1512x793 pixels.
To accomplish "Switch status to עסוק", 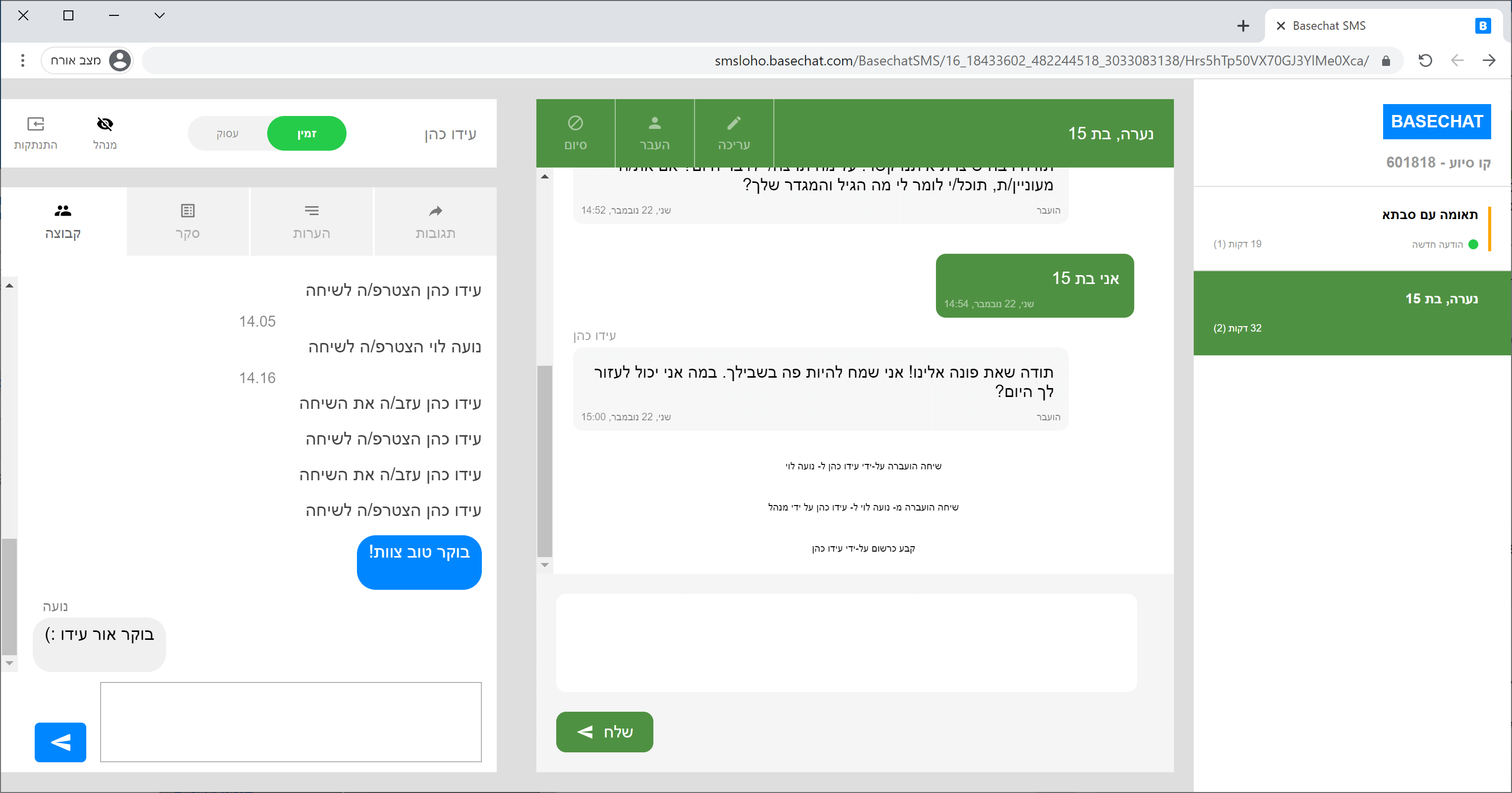I will [228, 134].
